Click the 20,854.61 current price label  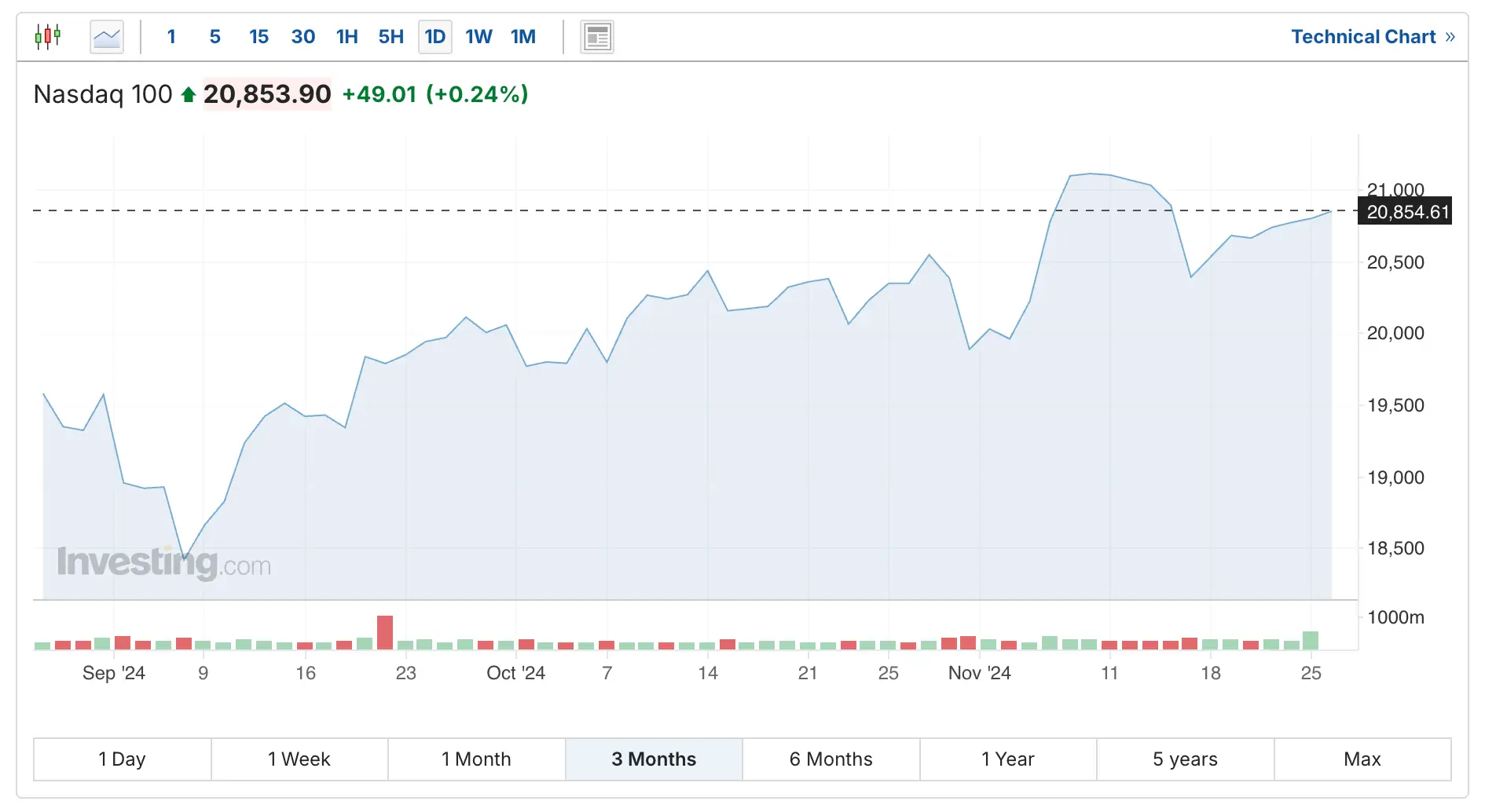[1405, 212]
